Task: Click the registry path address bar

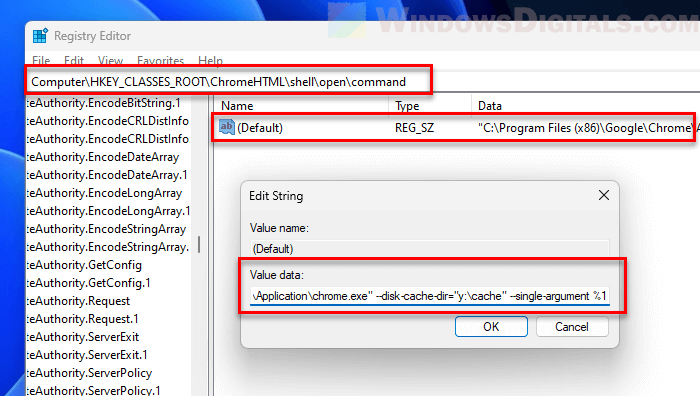Action: click(229, 82)
